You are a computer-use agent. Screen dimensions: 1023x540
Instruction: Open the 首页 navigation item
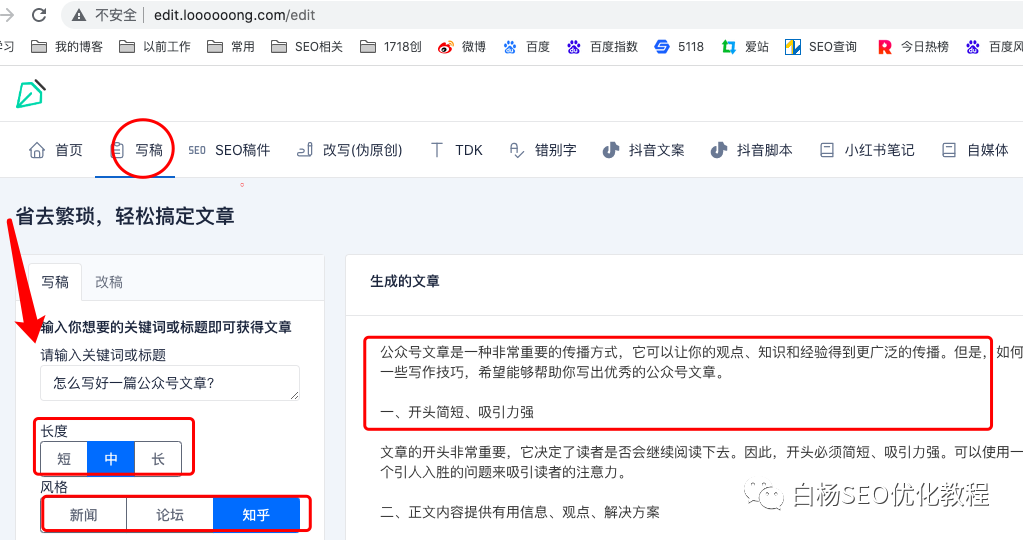coord(56,150)
